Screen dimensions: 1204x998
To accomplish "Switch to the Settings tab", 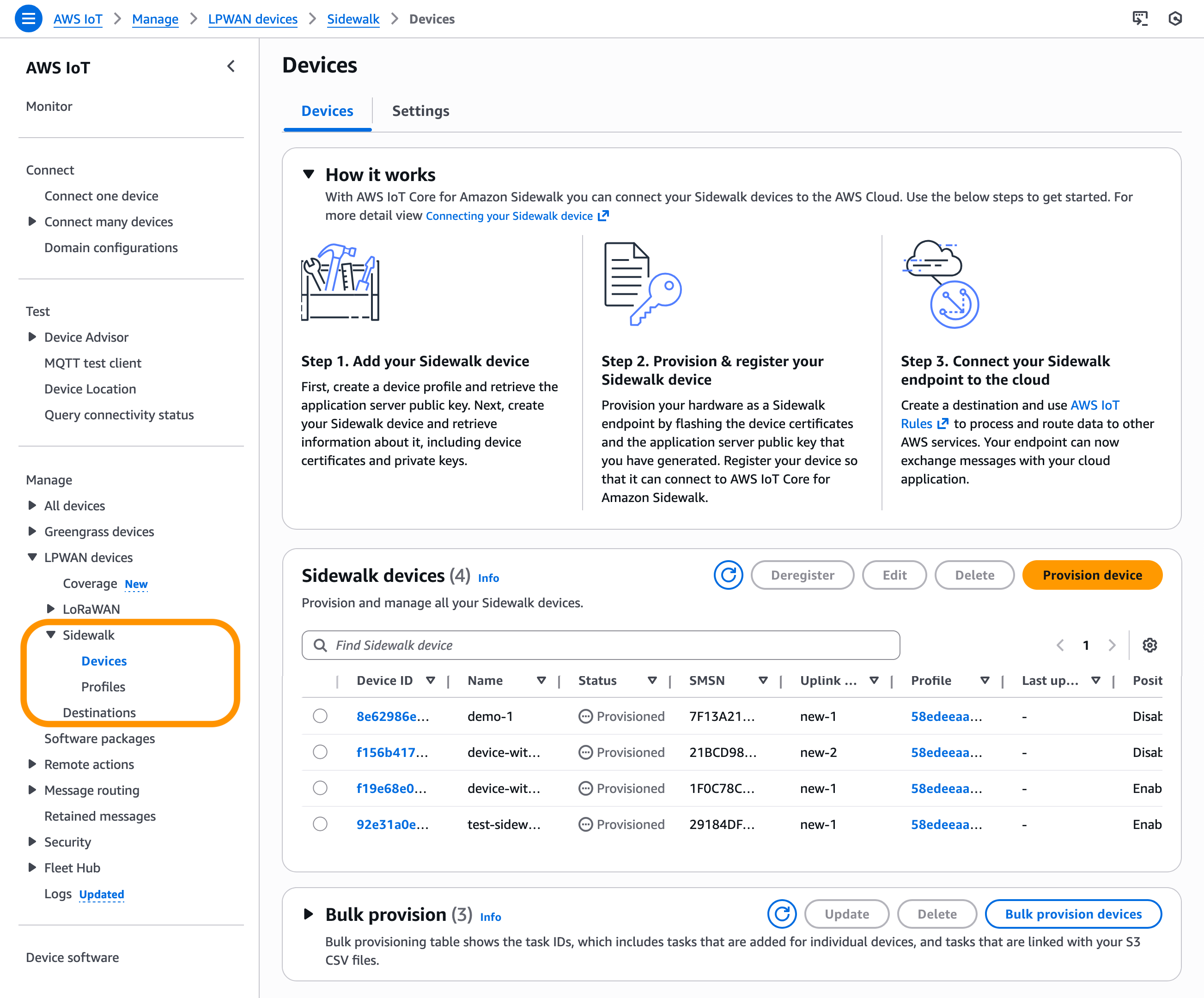I will [x=420, y=111].
